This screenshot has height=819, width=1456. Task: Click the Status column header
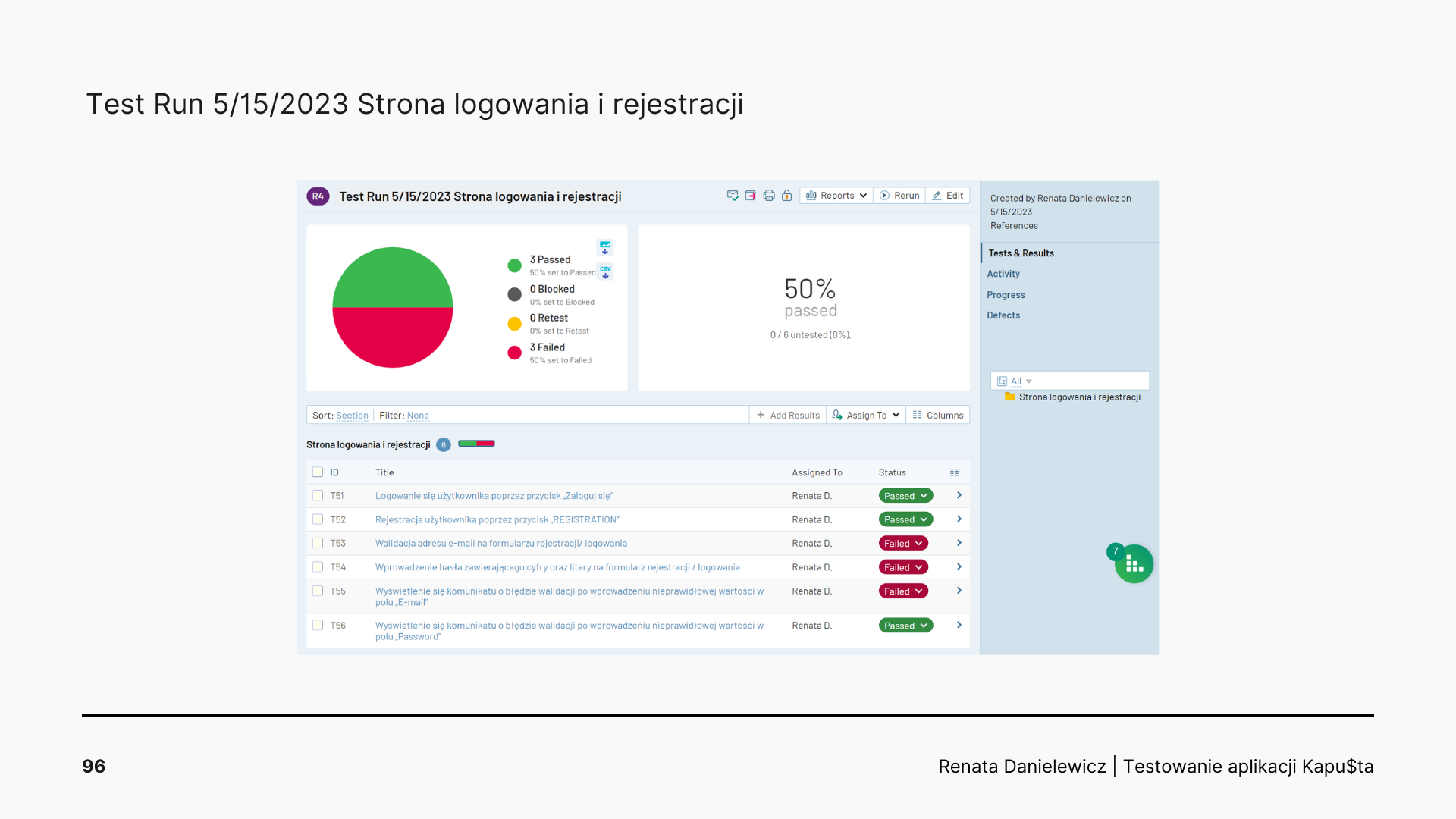(893, 472)
